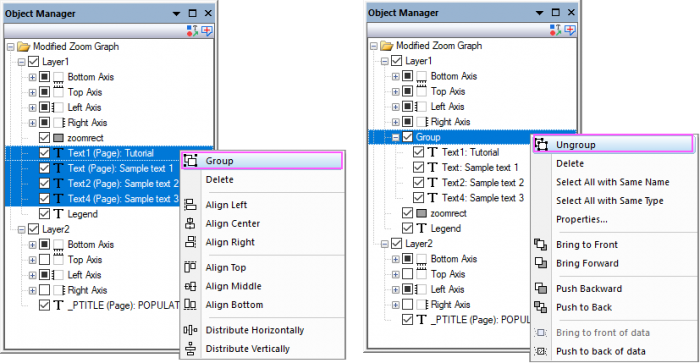The height and width of the screenshot is (363, 700).
Task: Click Bring Forward icon in right menu
Action: [x=541, y=263]
